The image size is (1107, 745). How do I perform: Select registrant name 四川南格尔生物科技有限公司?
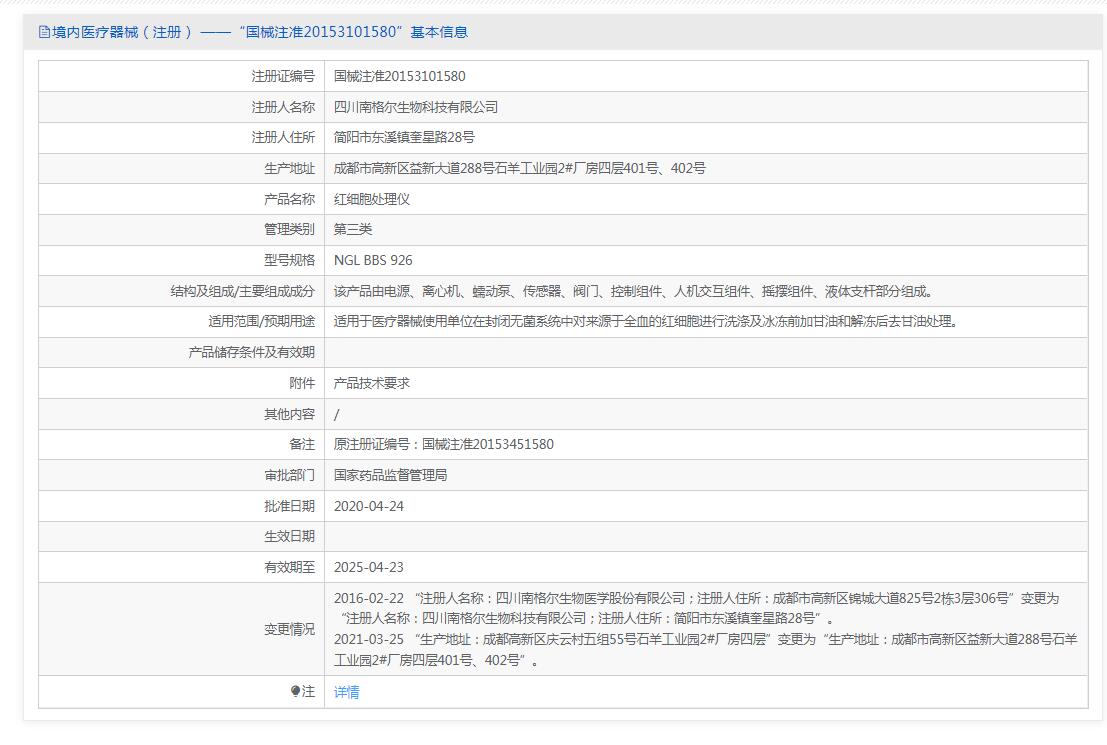click(x=416, y=107)
